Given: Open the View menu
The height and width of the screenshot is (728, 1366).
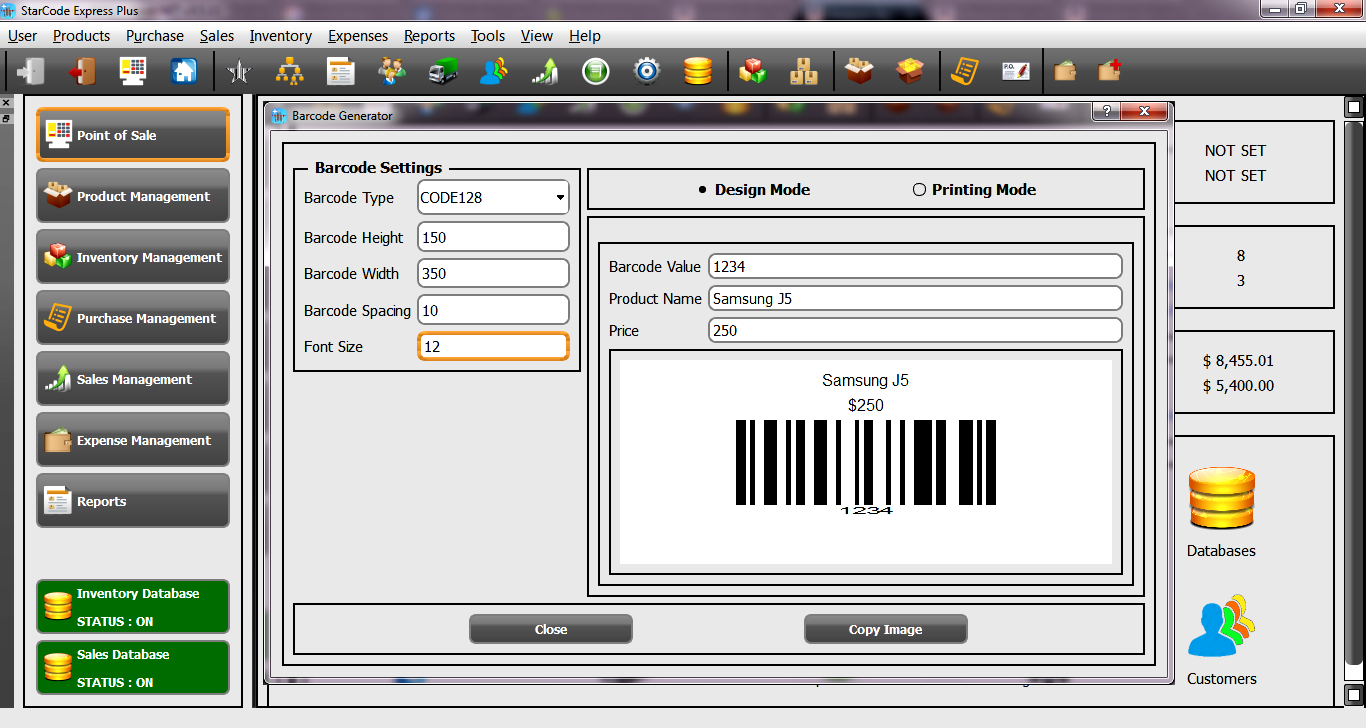Looking at the screenshot, I should [x=536, y=36].
